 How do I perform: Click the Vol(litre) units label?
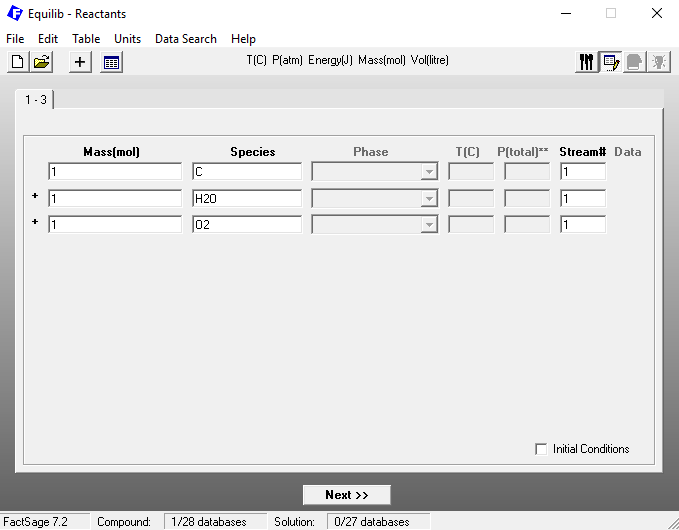coord(430,60)
